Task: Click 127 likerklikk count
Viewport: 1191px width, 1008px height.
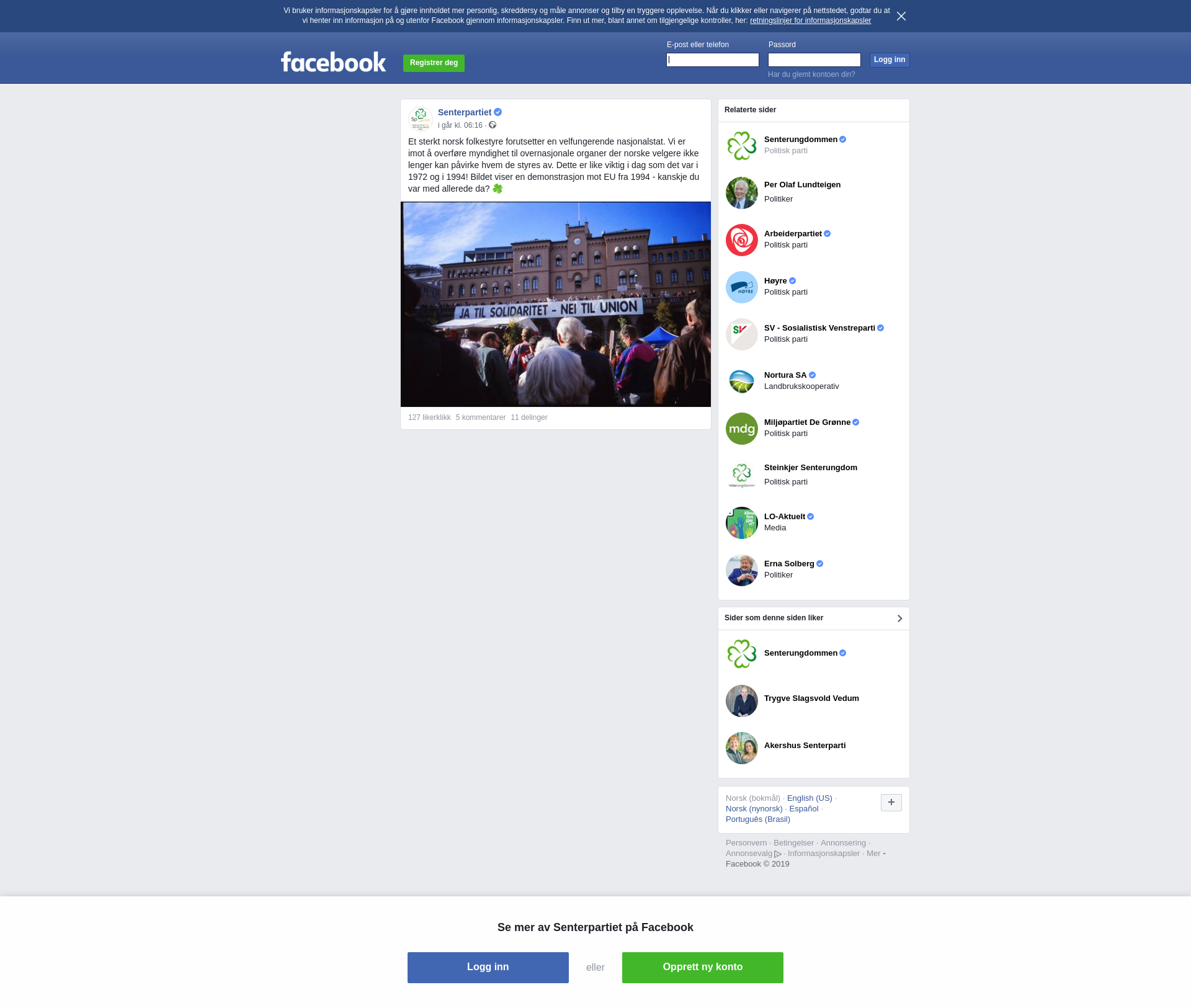Action: (x=429, y=417)
